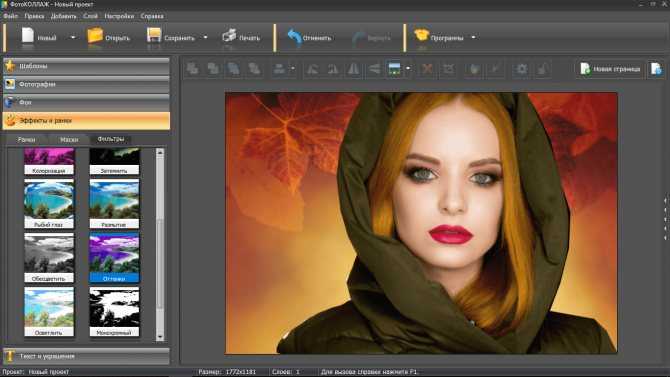Click the page icon right of Новая страница

tap(656, 69)
